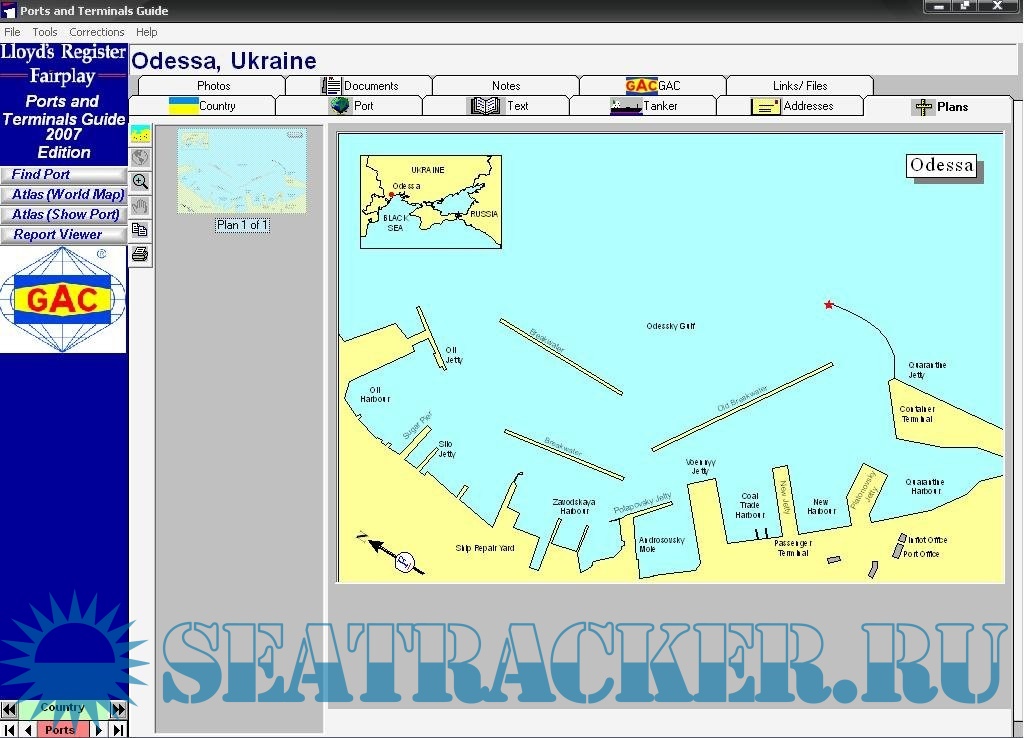Click the print plan icon
The height and width of the screenshot is (738, 1024).
(140, 254)
